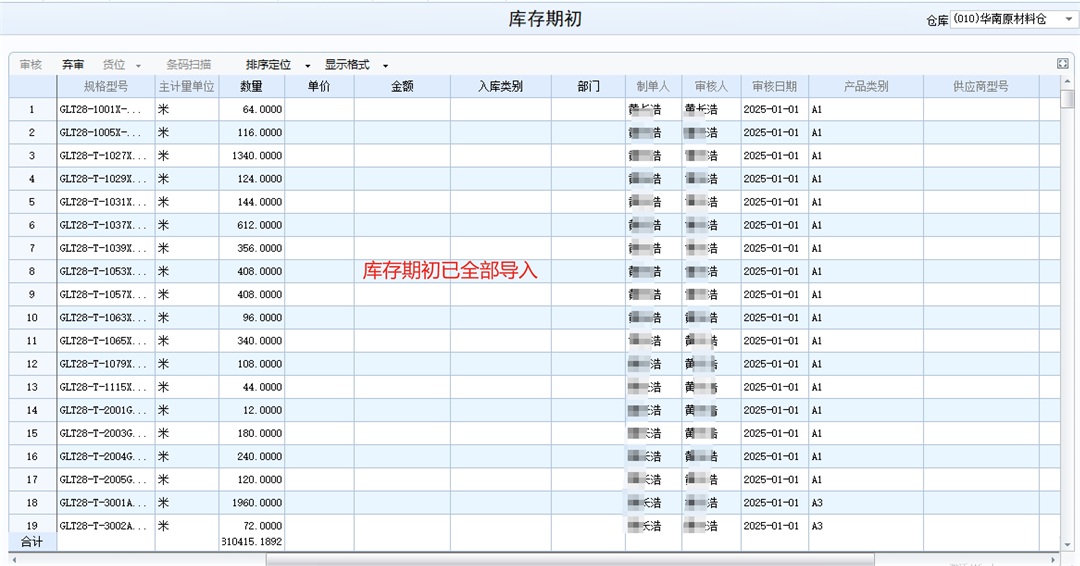Click the 条码扫描 toolbar item
The height and width of the screenshot is (566, 1080).
click(188, 65)
